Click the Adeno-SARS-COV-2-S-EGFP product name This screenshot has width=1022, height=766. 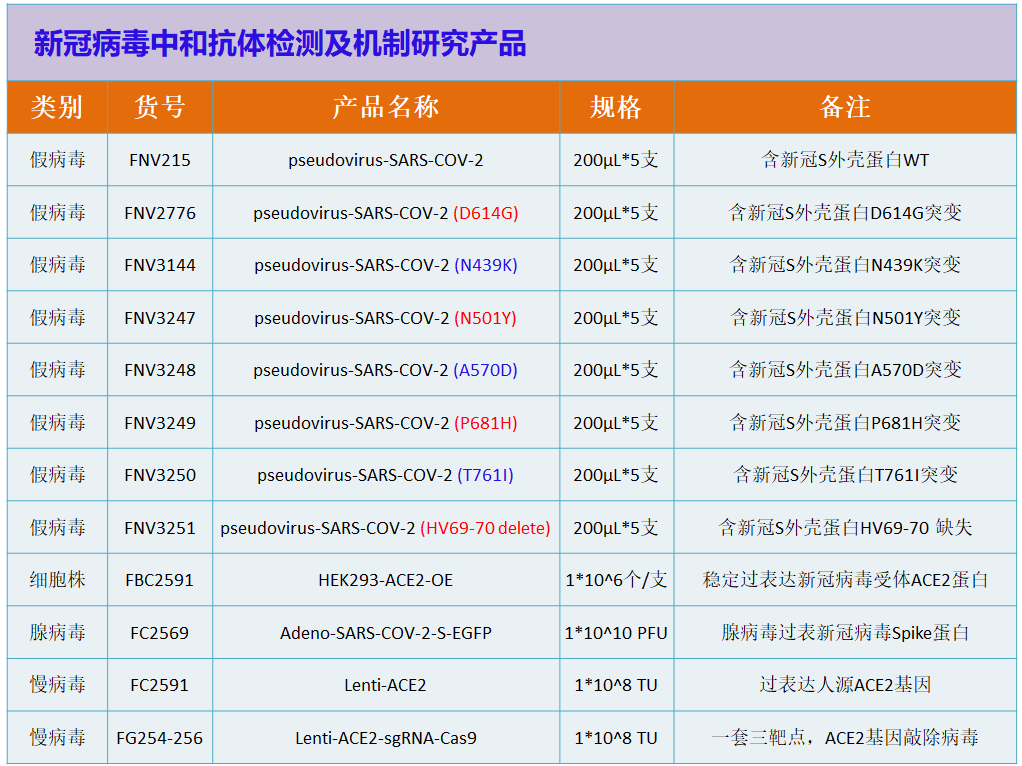pos(386,632)
